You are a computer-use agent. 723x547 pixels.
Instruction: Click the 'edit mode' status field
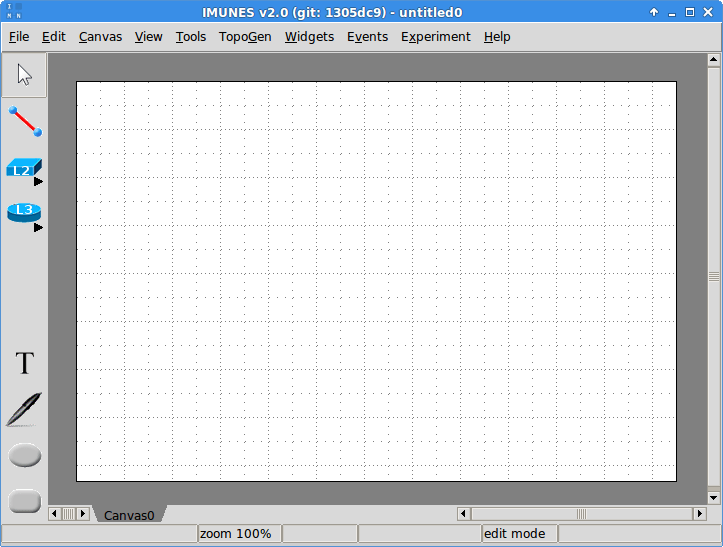click(x=520, y=534)
